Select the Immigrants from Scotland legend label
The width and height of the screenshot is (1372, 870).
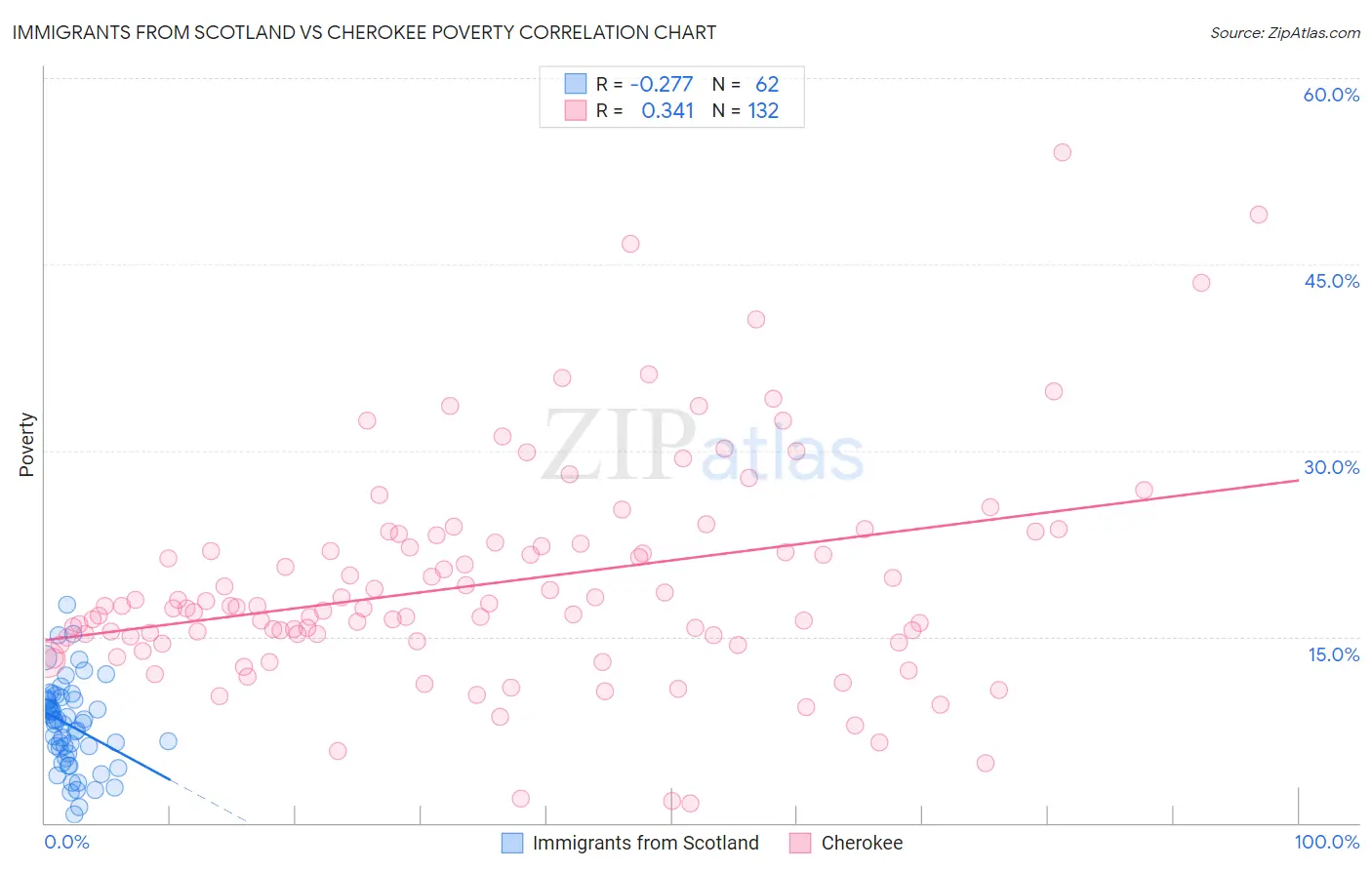tap(646, 843)
